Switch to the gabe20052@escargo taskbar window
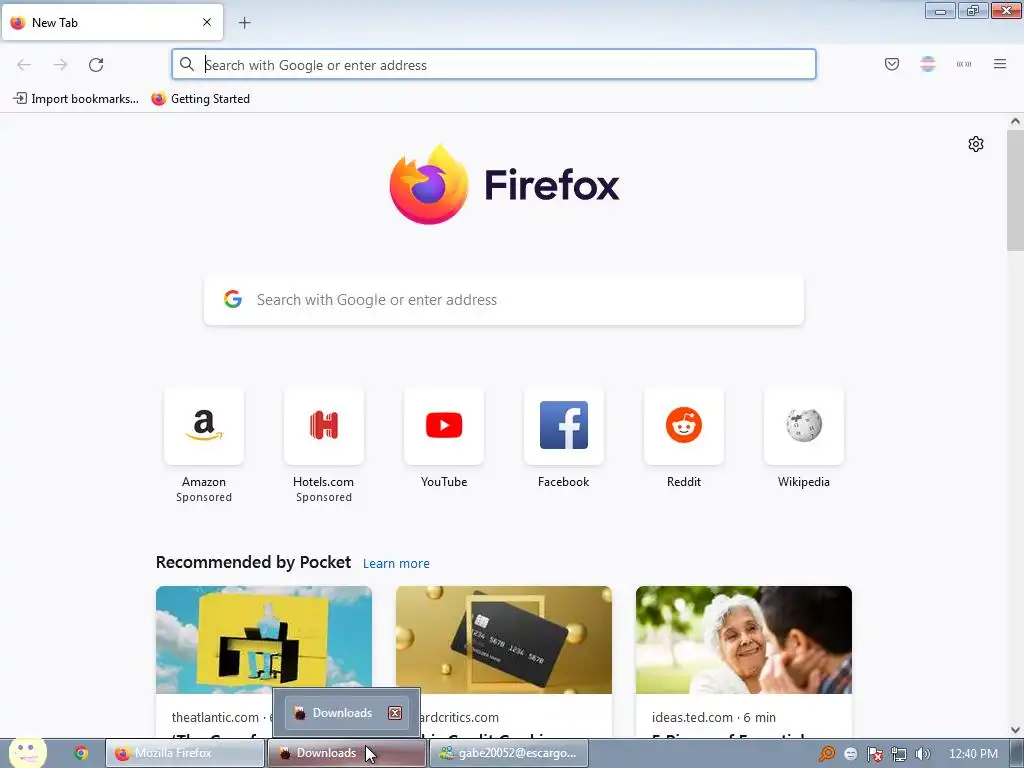 (x=509, y=753)
